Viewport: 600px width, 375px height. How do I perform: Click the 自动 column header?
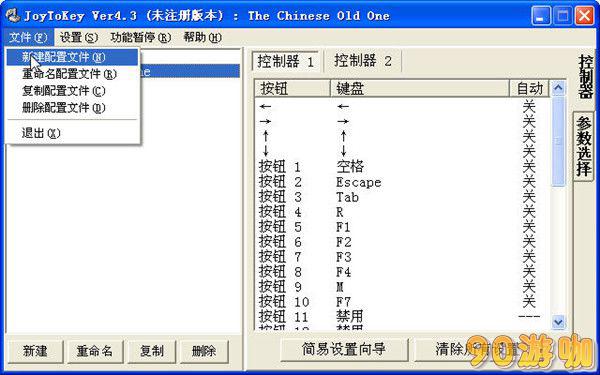(530, 88)
